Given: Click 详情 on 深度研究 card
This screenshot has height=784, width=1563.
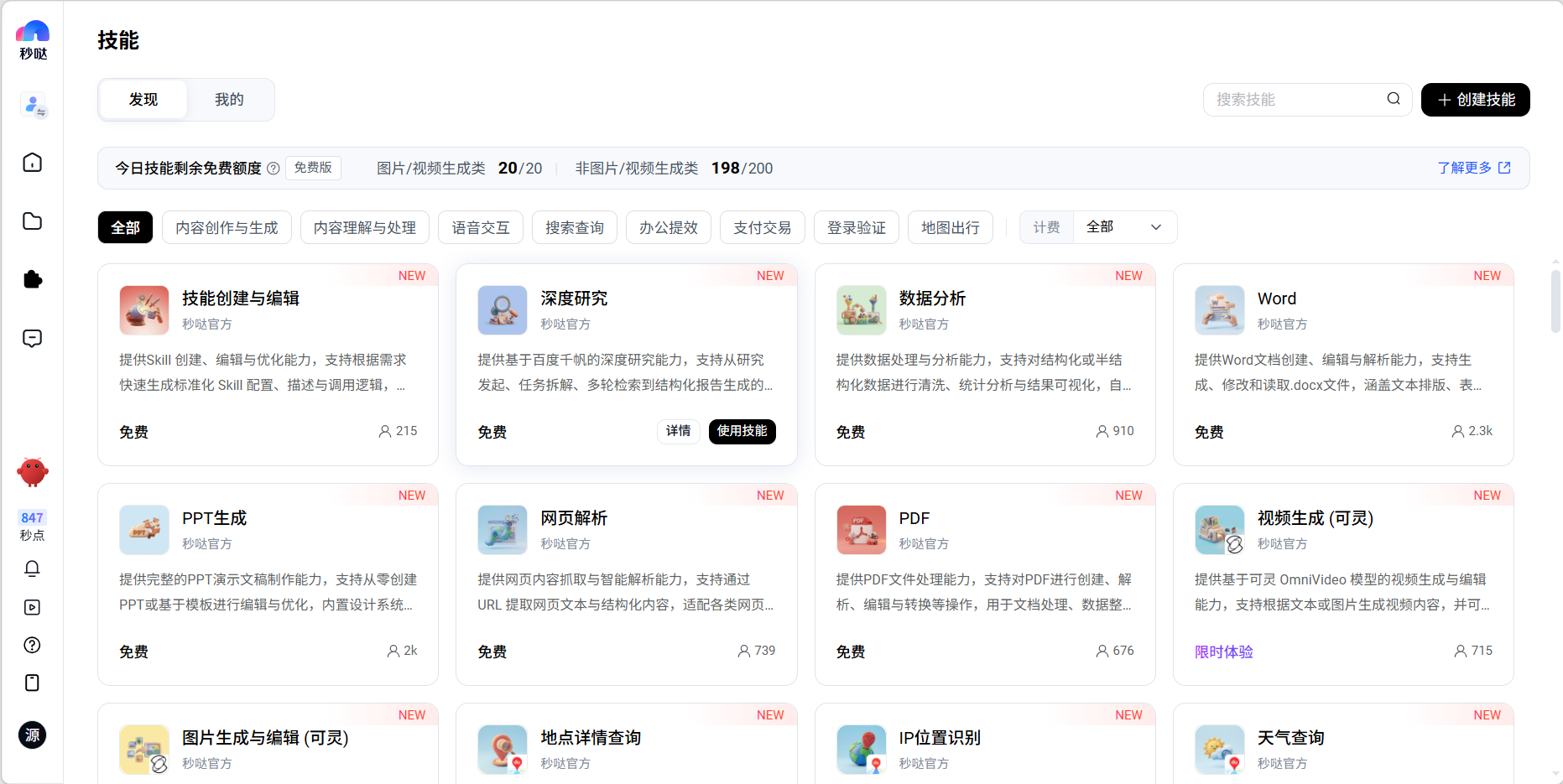Looking at the screenshot, I should 678,431.
